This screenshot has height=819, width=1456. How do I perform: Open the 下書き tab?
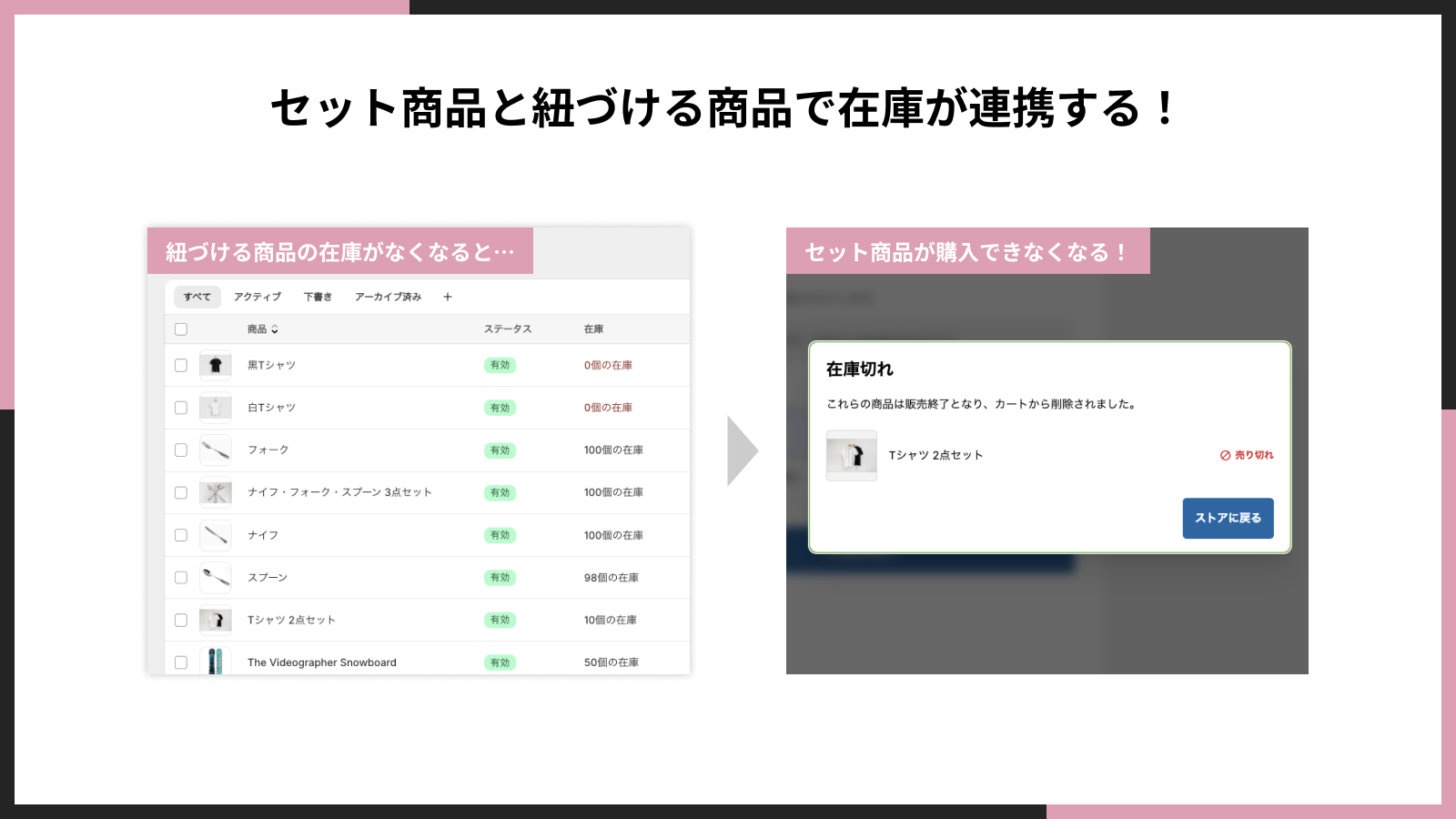317,297
